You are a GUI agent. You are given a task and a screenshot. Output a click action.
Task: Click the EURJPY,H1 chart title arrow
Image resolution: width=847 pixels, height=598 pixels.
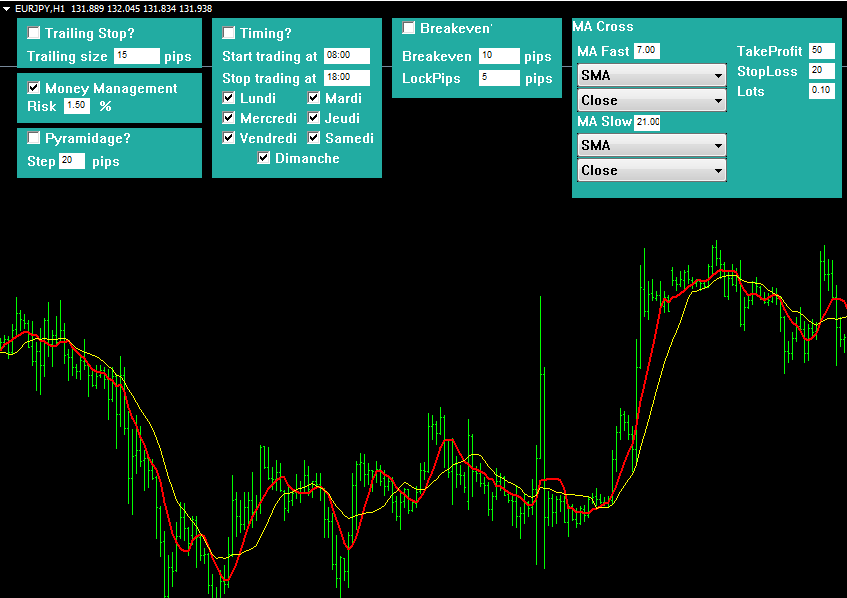[7, 8]
